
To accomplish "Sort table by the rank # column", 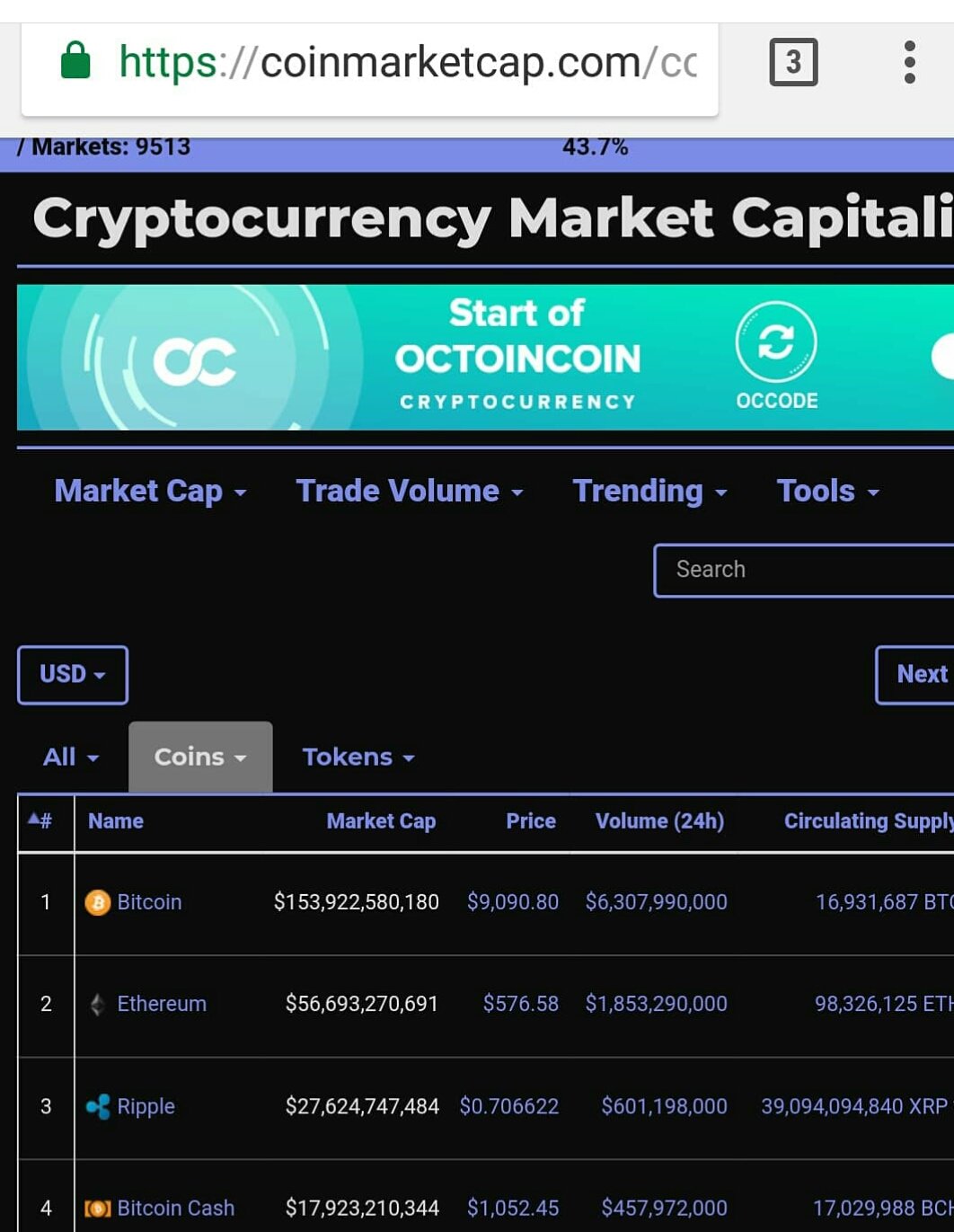I will pyautogui.click(x=40, y=820).
